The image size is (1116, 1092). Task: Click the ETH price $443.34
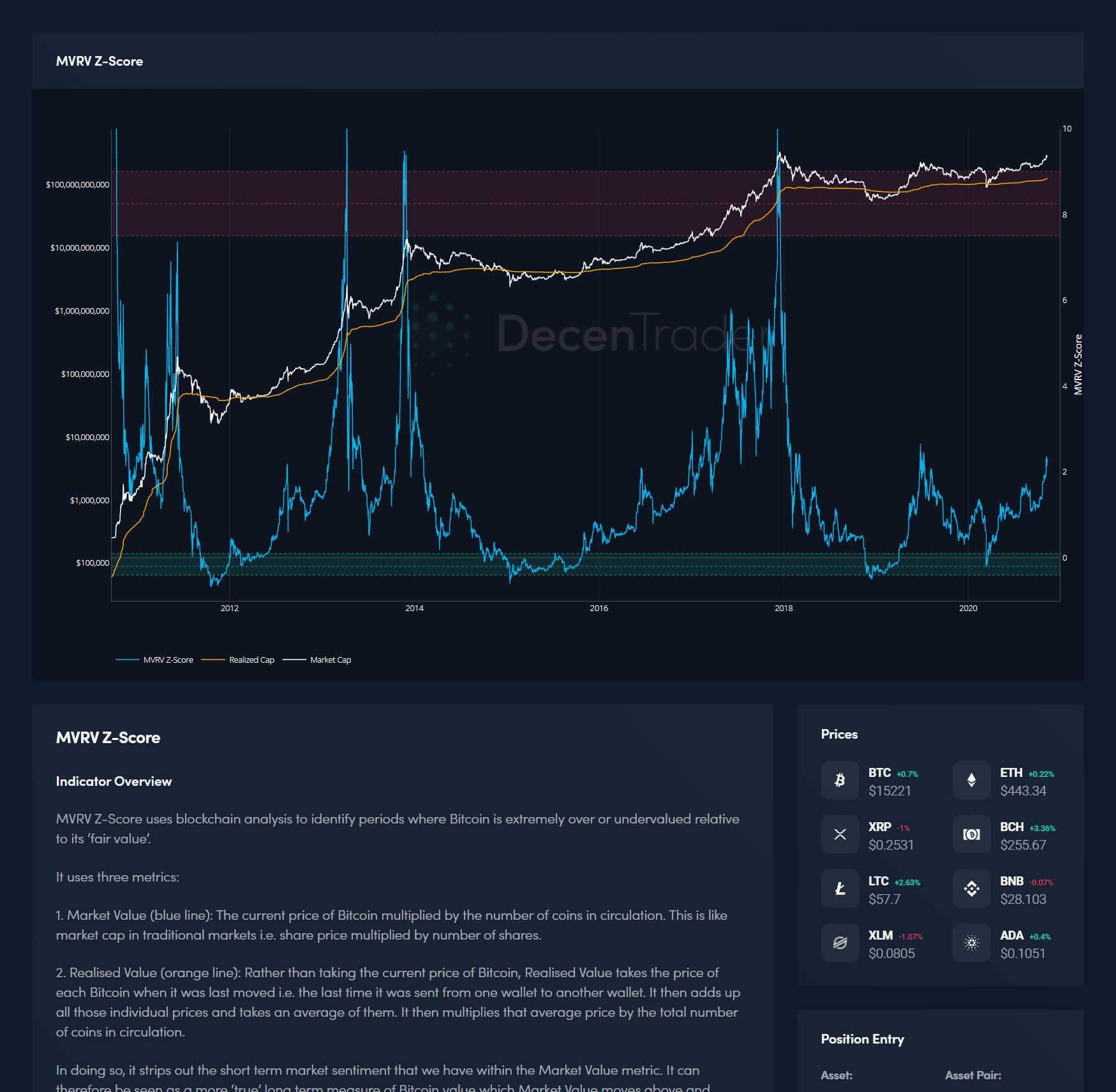coord(1023,791)
